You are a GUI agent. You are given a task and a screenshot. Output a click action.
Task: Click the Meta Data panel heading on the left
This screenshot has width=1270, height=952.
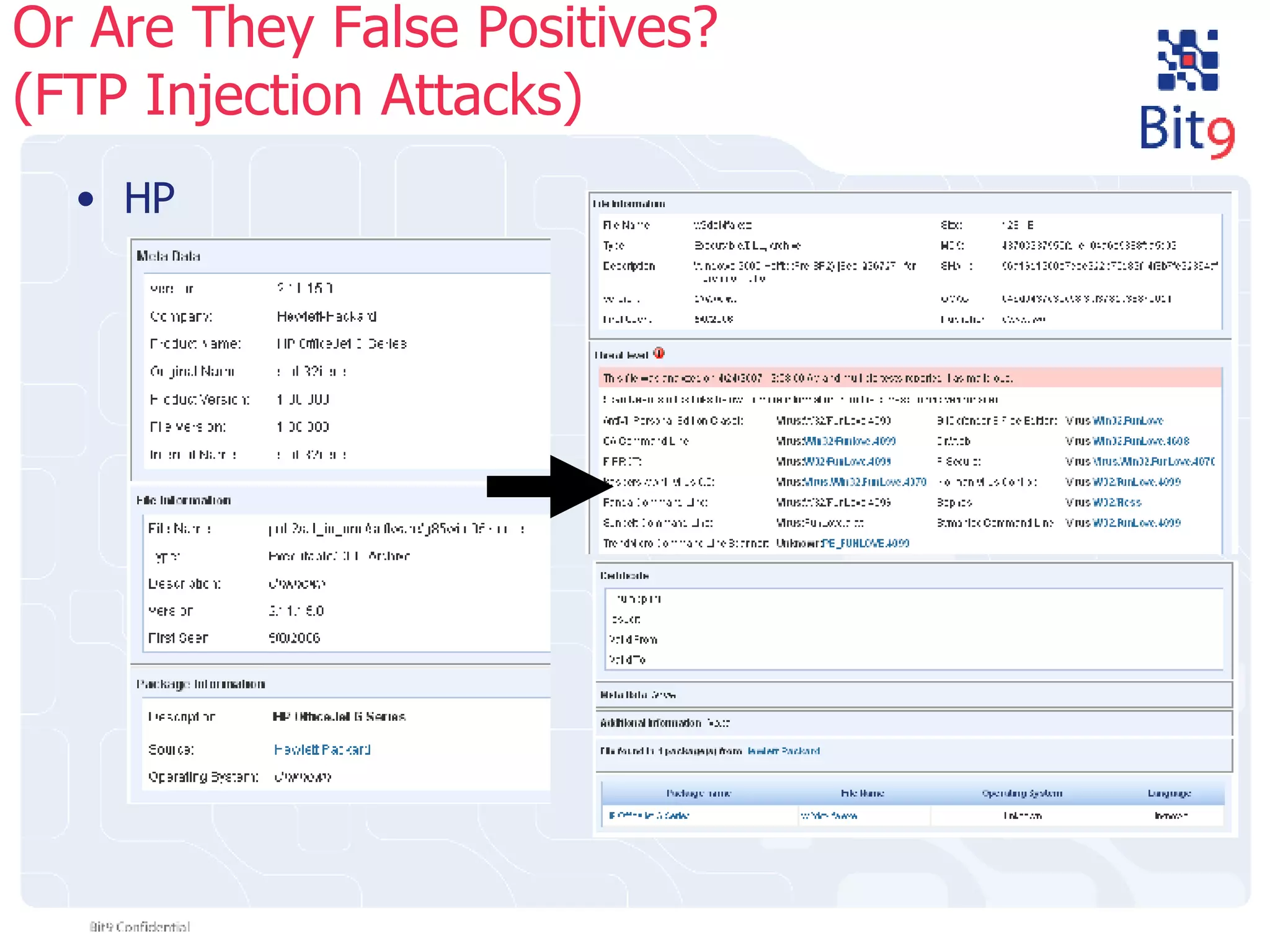(x=168, y=256)
